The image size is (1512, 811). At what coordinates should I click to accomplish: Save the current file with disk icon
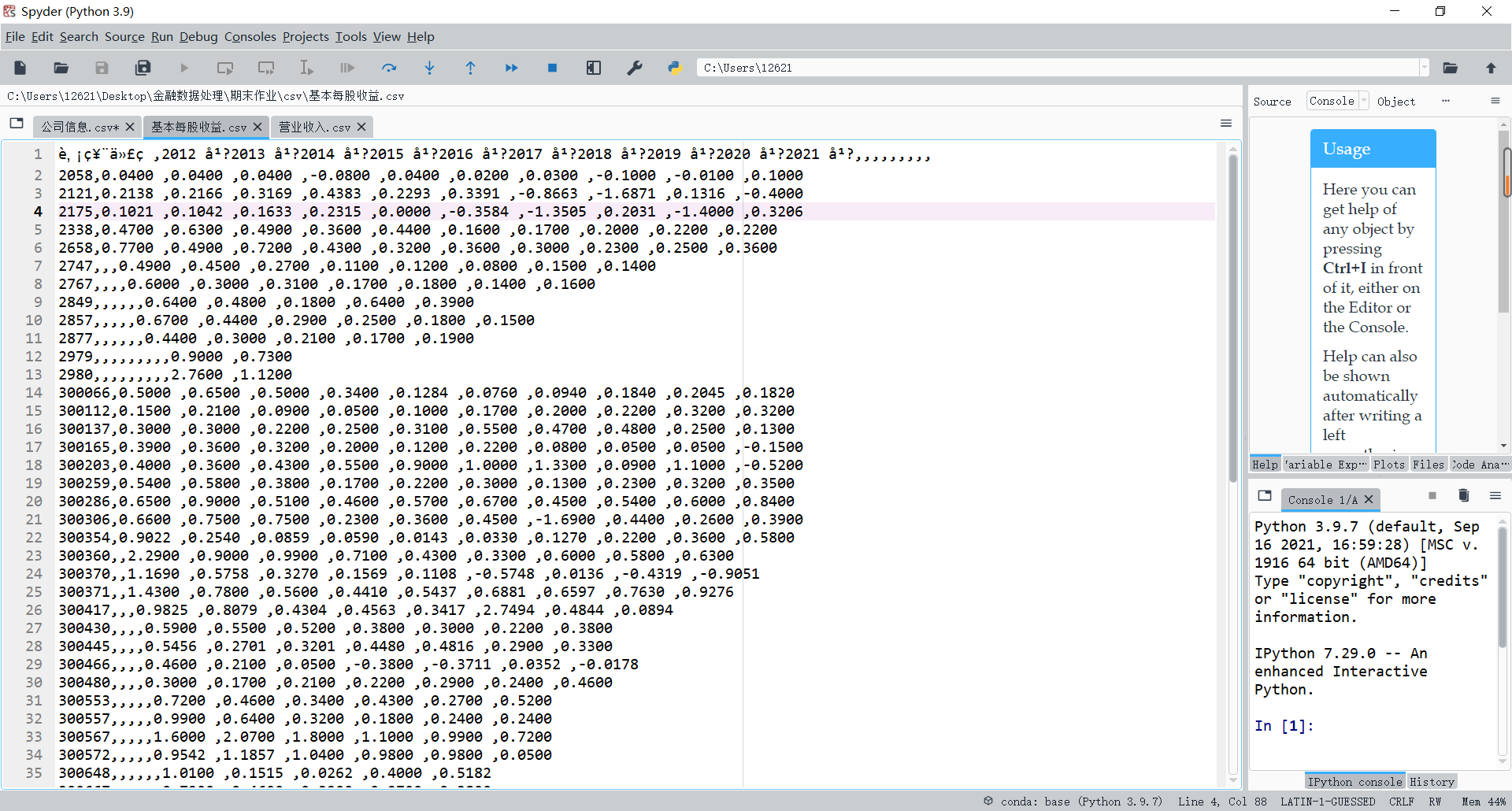pyautogui.click(x=102, y=68)
